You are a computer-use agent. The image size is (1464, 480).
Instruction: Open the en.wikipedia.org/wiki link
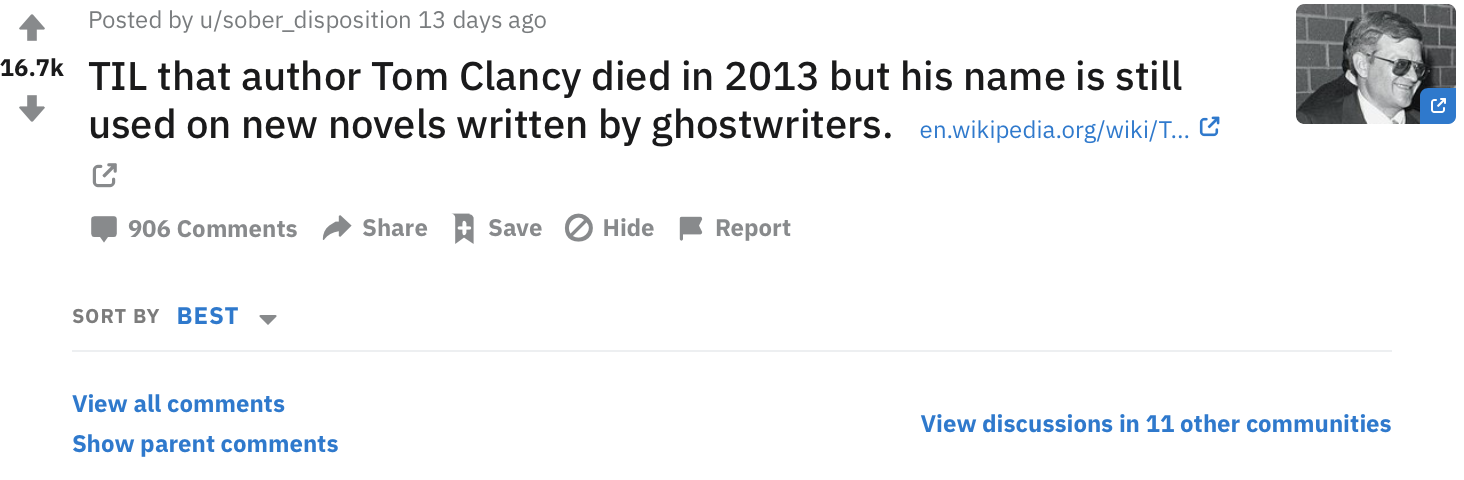[1054, 130]
